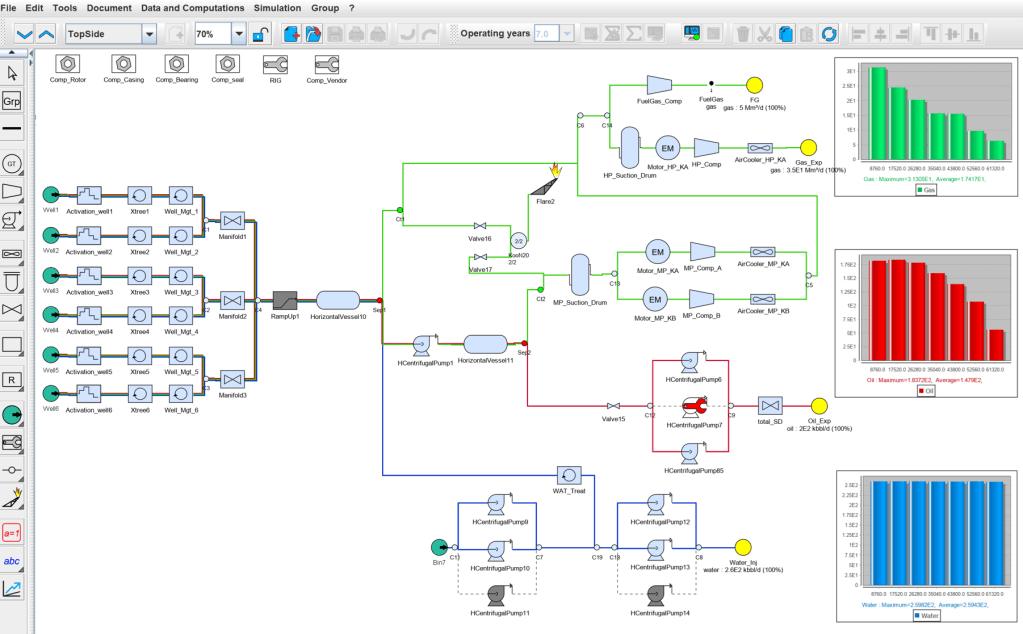Toggle the Gas legend checkbox
This screenshot has width=1023, height=634.
[x=916, y=190]
